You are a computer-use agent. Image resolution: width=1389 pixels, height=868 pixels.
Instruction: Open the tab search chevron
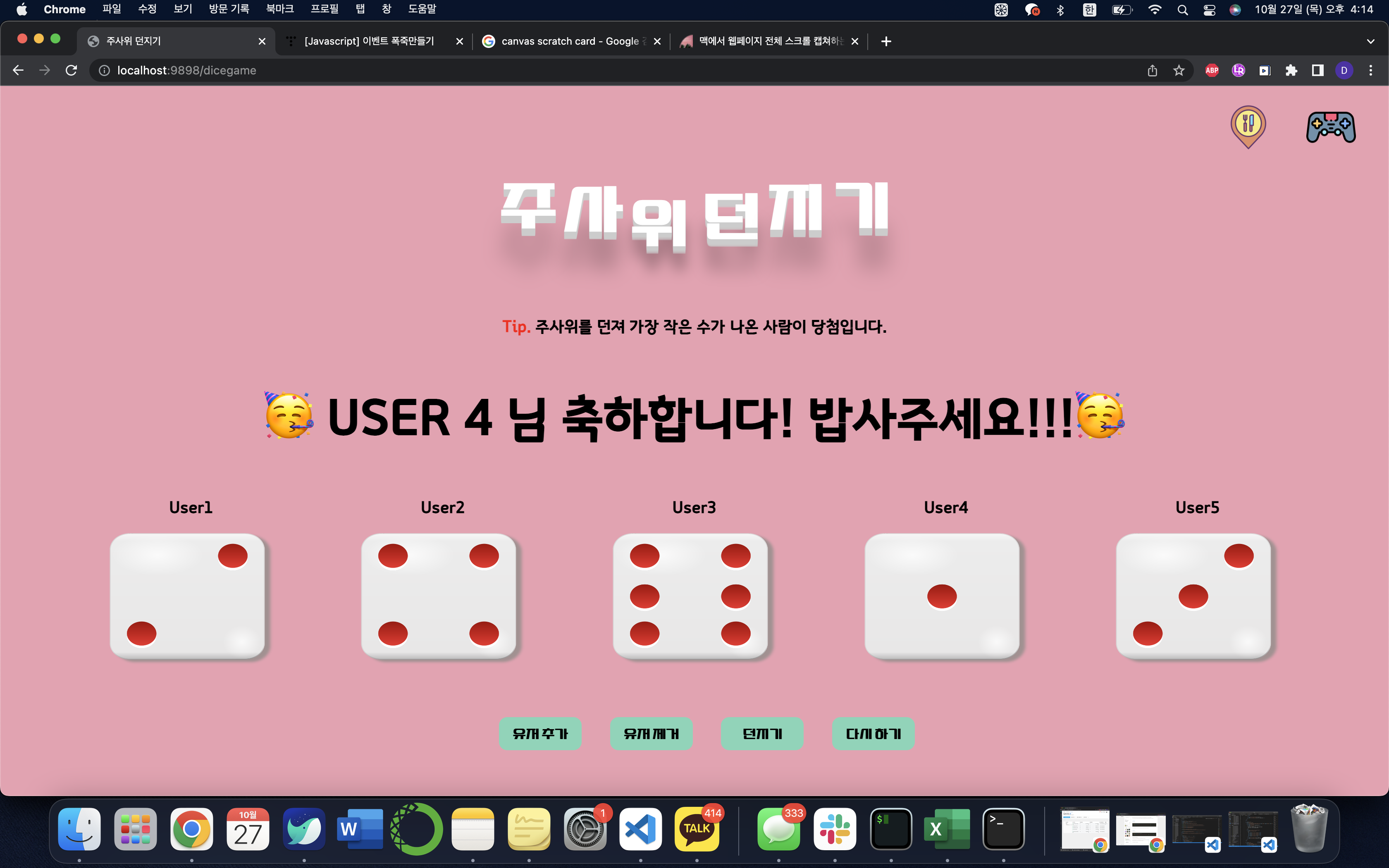(x=1371, y=41)
